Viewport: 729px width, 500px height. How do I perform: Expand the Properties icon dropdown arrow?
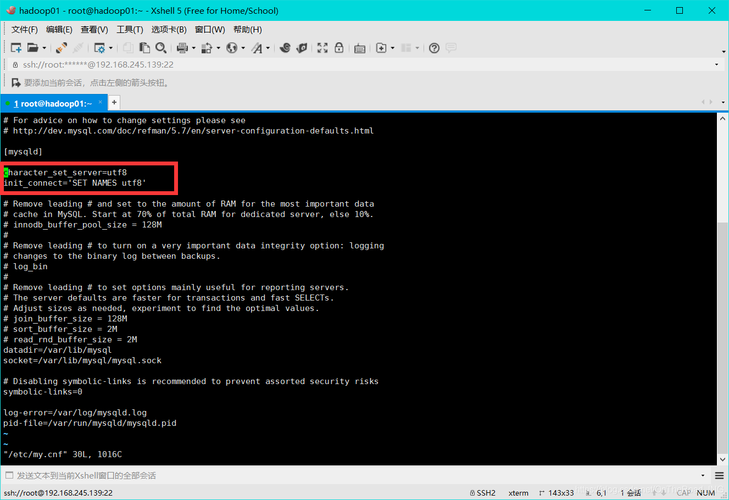(111, 48)
